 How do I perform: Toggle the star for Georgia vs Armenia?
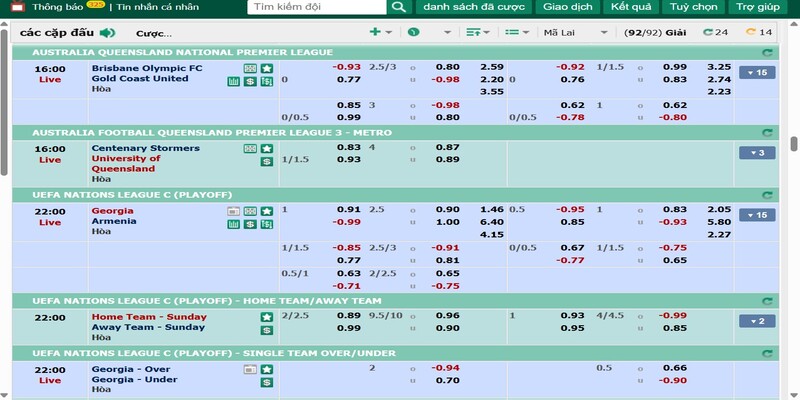pyautogui.click(x=267, y=211)
